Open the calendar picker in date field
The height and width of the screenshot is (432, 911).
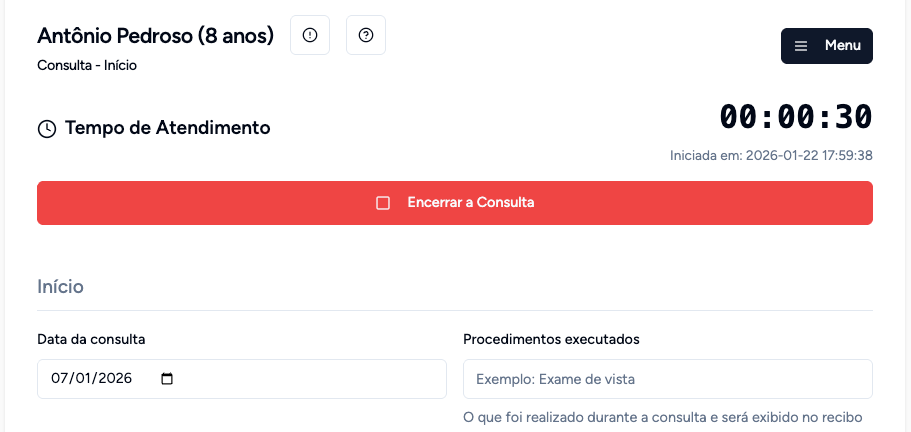tap(167, 379)
